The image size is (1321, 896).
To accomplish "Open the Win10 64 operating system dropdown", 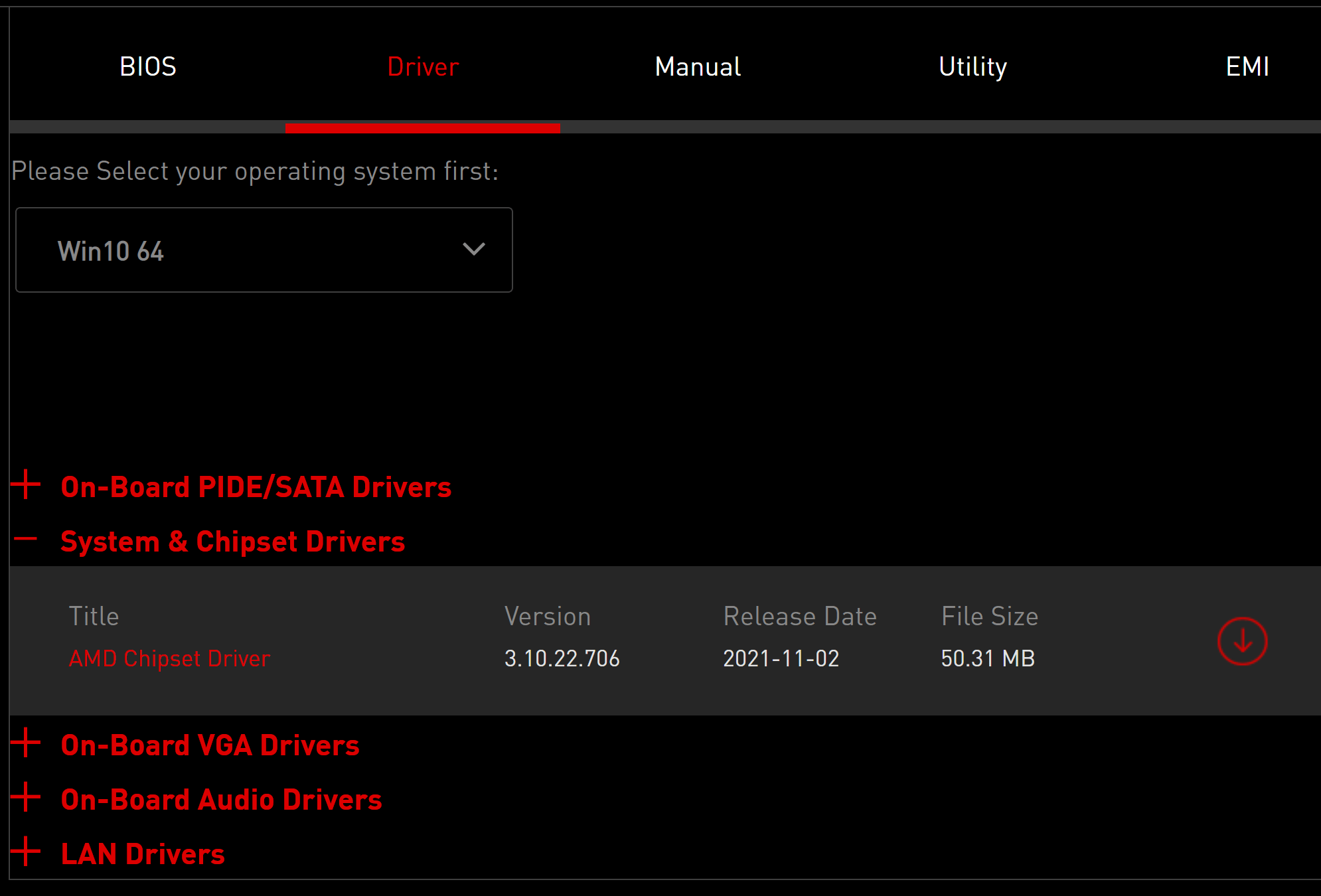I will [x=264, y=250].
